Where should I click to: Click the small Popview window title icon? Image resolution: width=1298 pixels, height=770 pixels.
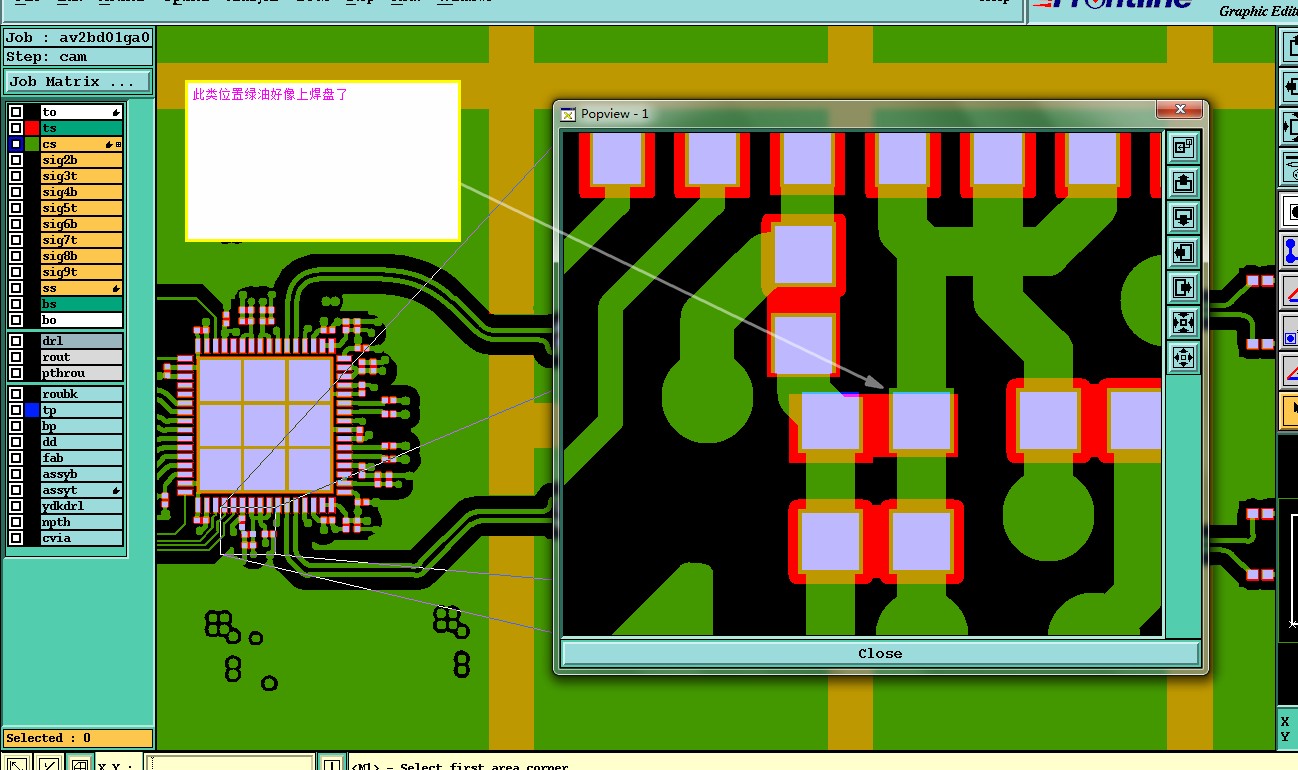568,114
